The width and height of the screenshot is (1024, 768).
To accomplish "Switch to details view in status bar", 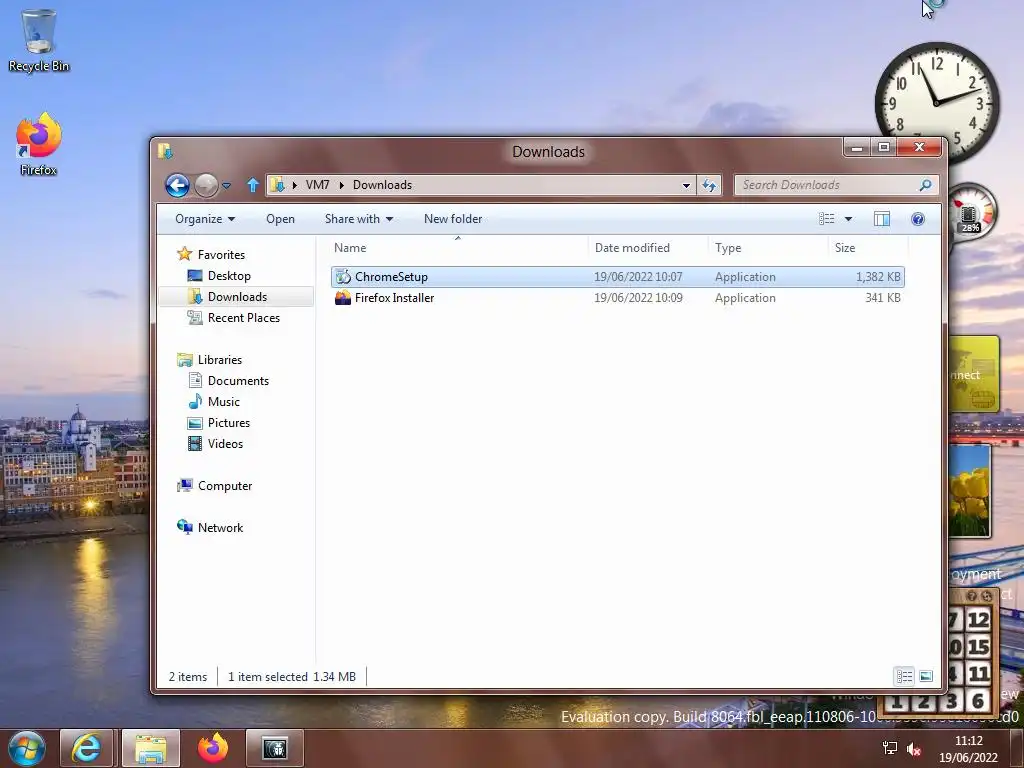I will [904, 677].
